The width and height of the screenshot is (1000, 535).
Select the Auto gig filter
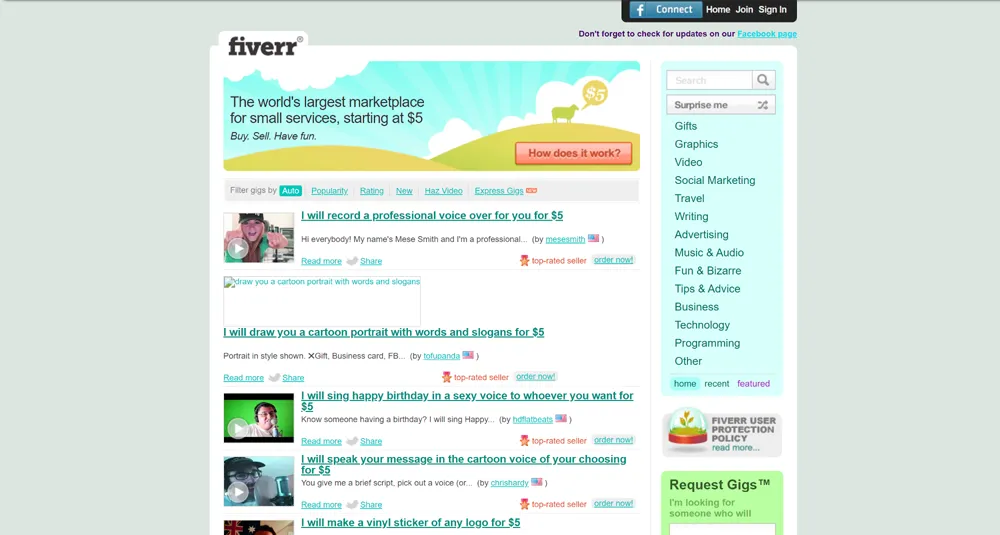pos(290,191)
